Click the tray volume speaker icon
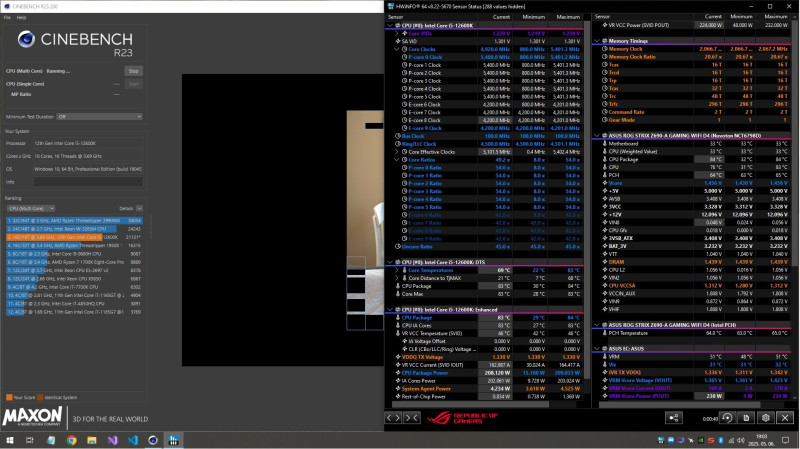800x449 pixels. click(x=741, y=440)
